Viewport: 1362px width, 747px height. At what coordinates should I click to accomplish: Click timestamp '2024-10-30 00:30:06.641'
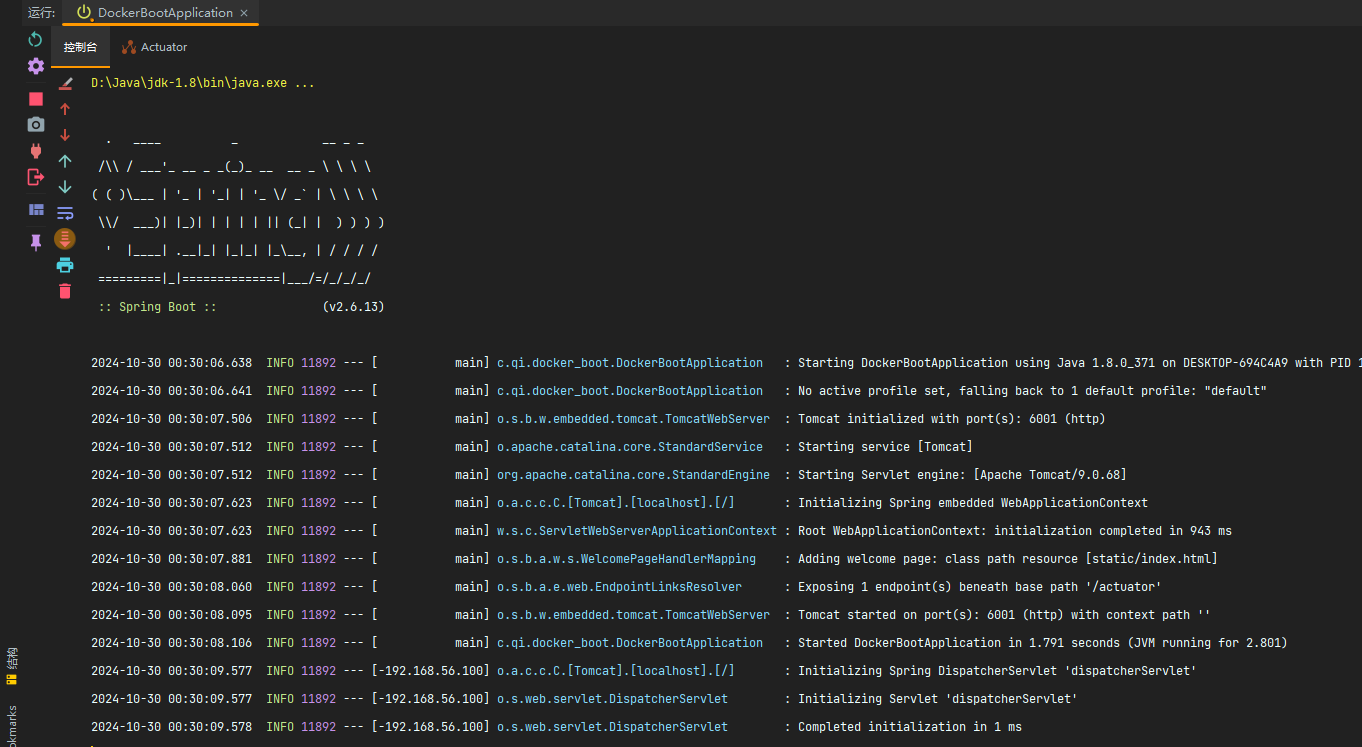(x=171, y=391)
